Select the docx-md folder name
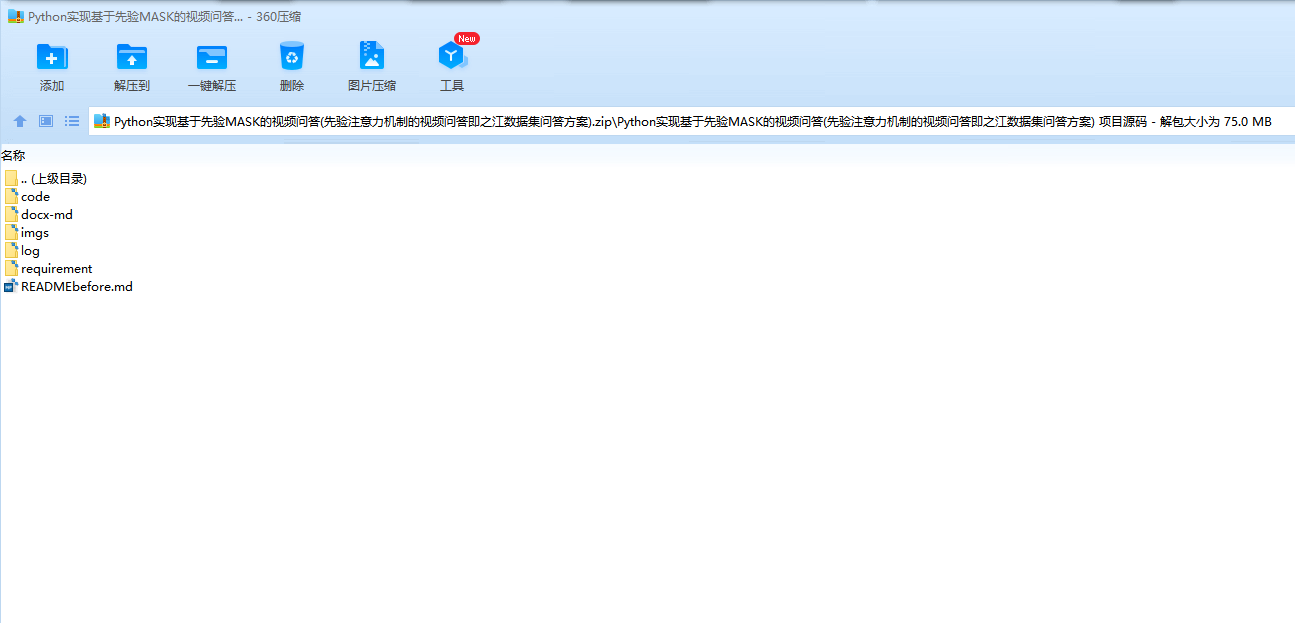The image size is (1295, 623). [x=47, y=215]
